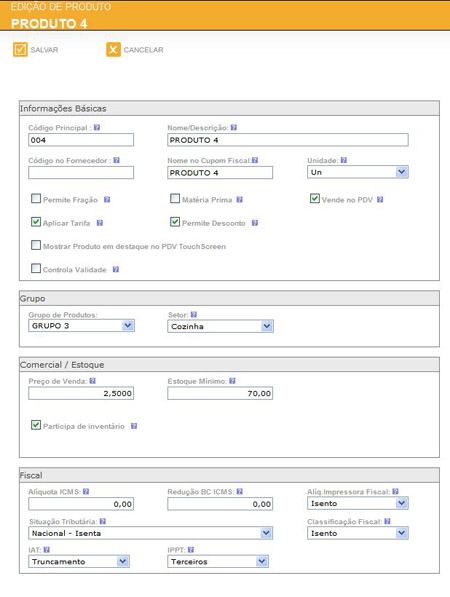
Task: Click help icon beside Nome/Descrição label
Action: point(234,128)
